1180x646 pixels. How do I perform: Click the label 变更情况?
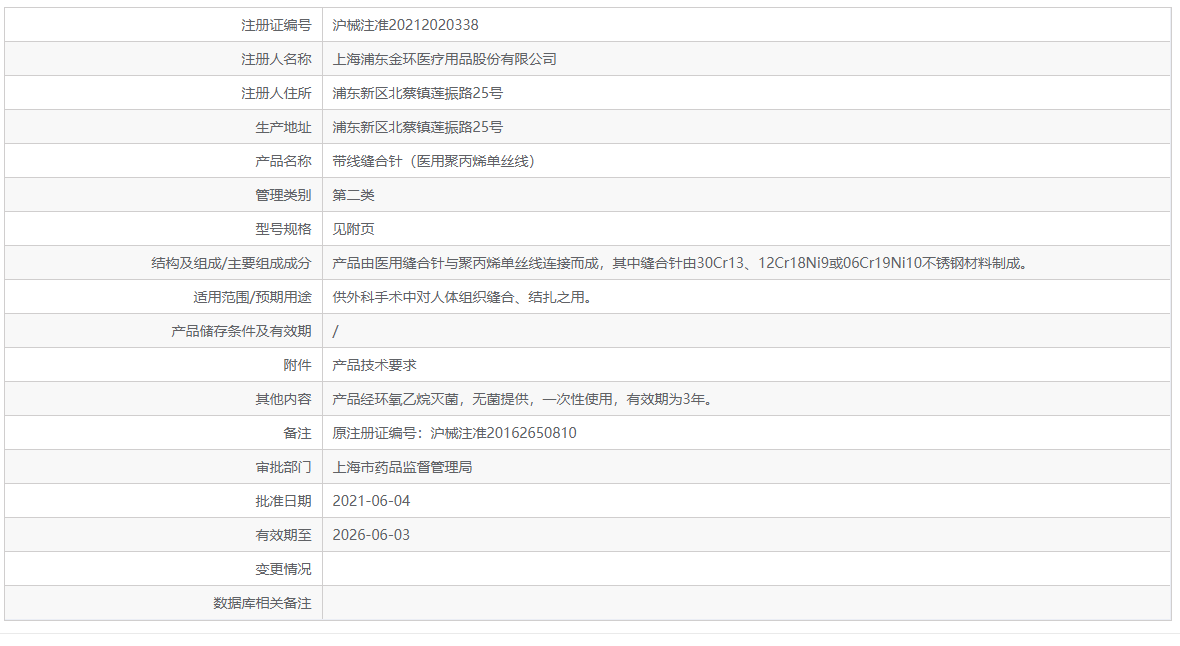283,569
